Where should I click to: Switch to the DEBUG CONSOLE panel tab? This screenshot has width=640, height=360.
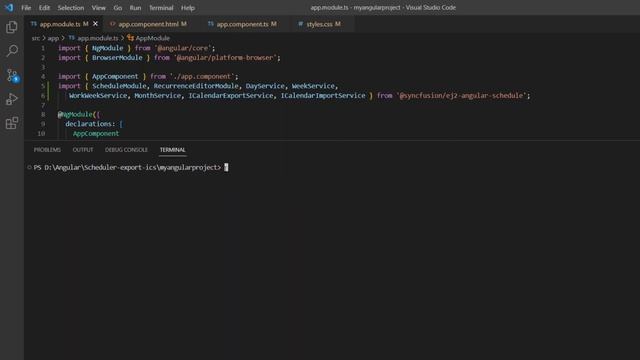pyautogui.click(x=126, y=150)
